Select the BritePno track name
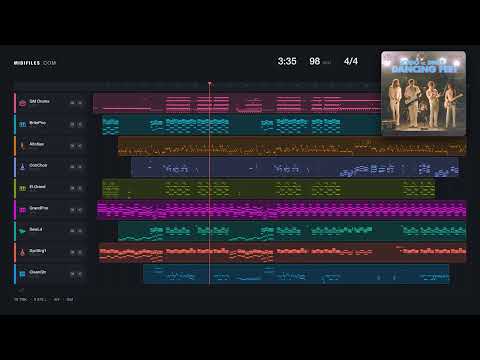This screenshot has width=480, height=360. (x=38, y=123)
